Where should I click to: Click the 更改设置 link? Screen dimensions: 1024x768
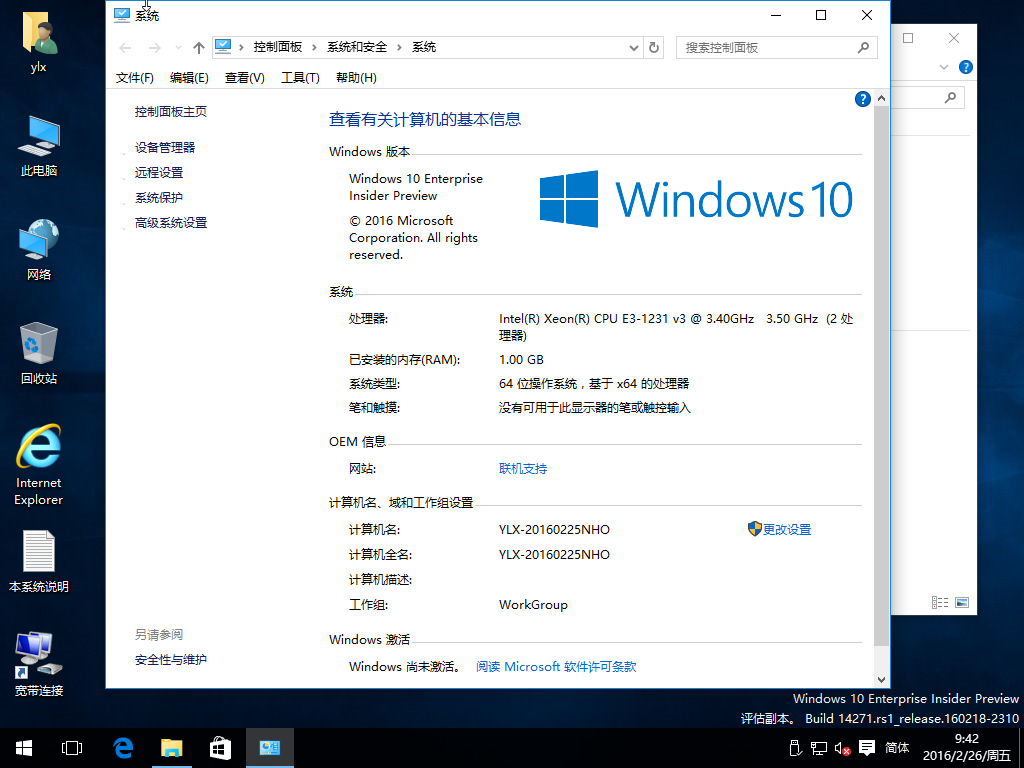786,529
